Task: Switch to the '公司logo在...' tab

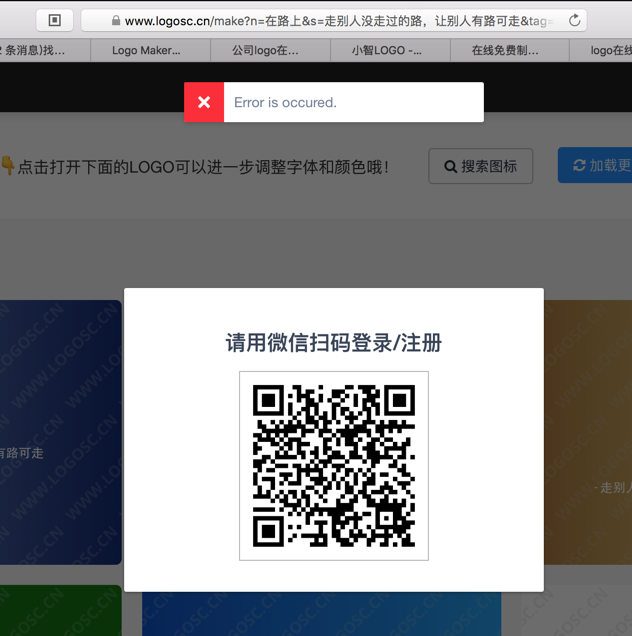Action: point(270,50)
